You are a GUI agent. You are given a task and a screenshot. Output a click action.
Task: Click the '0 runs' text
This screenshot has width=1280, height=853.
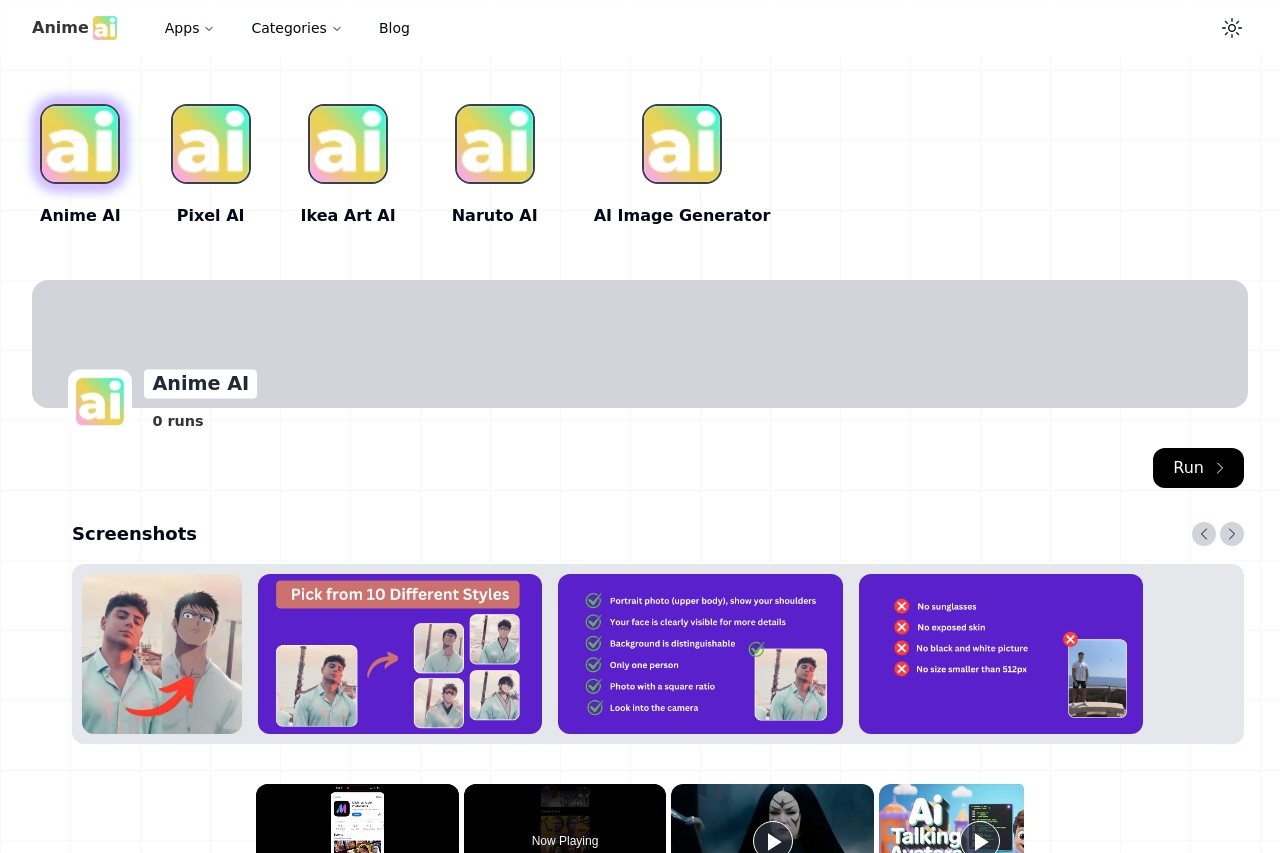[x=178, y=421]
